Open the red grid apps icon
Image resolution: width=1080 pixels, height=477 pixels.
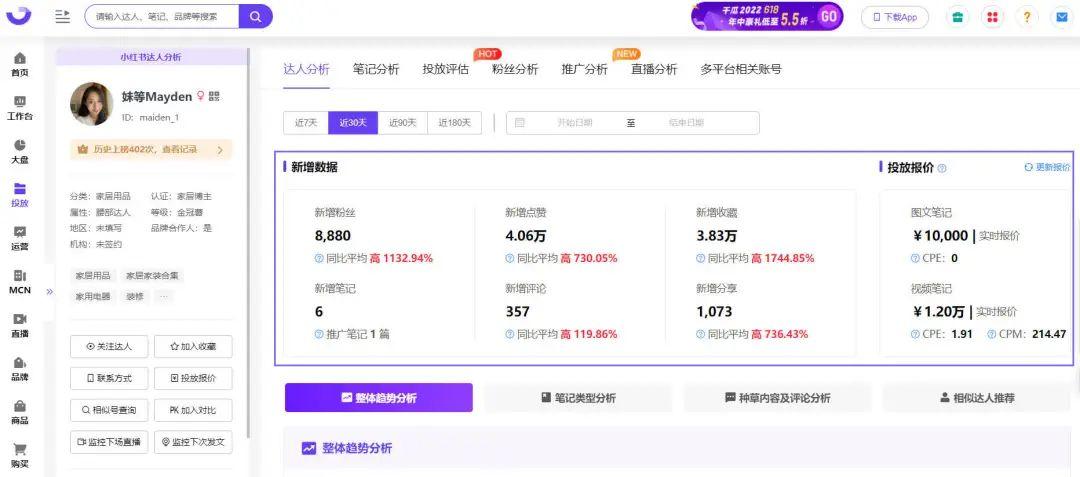[993, 17]
